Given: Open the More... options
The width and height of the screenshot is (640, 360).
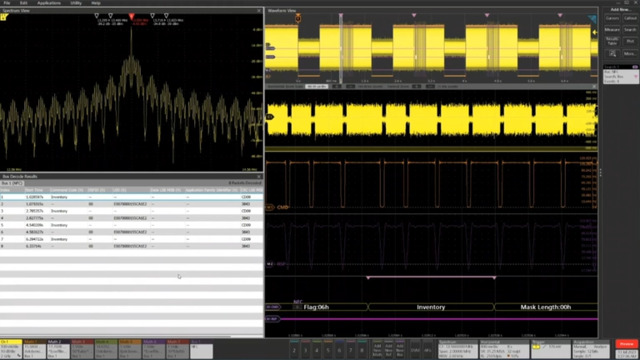Looking at the screenshot, I should (630, 53).
